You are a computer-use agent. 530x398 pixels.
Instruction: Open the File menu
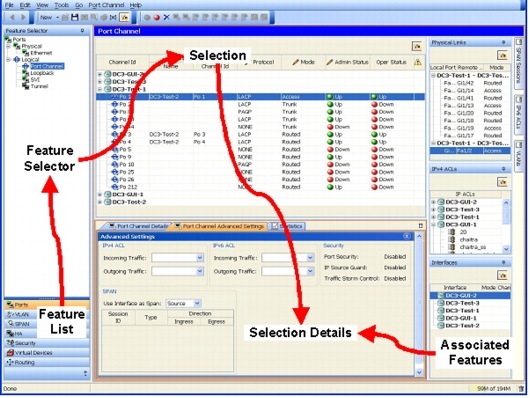tap(9, 5)
